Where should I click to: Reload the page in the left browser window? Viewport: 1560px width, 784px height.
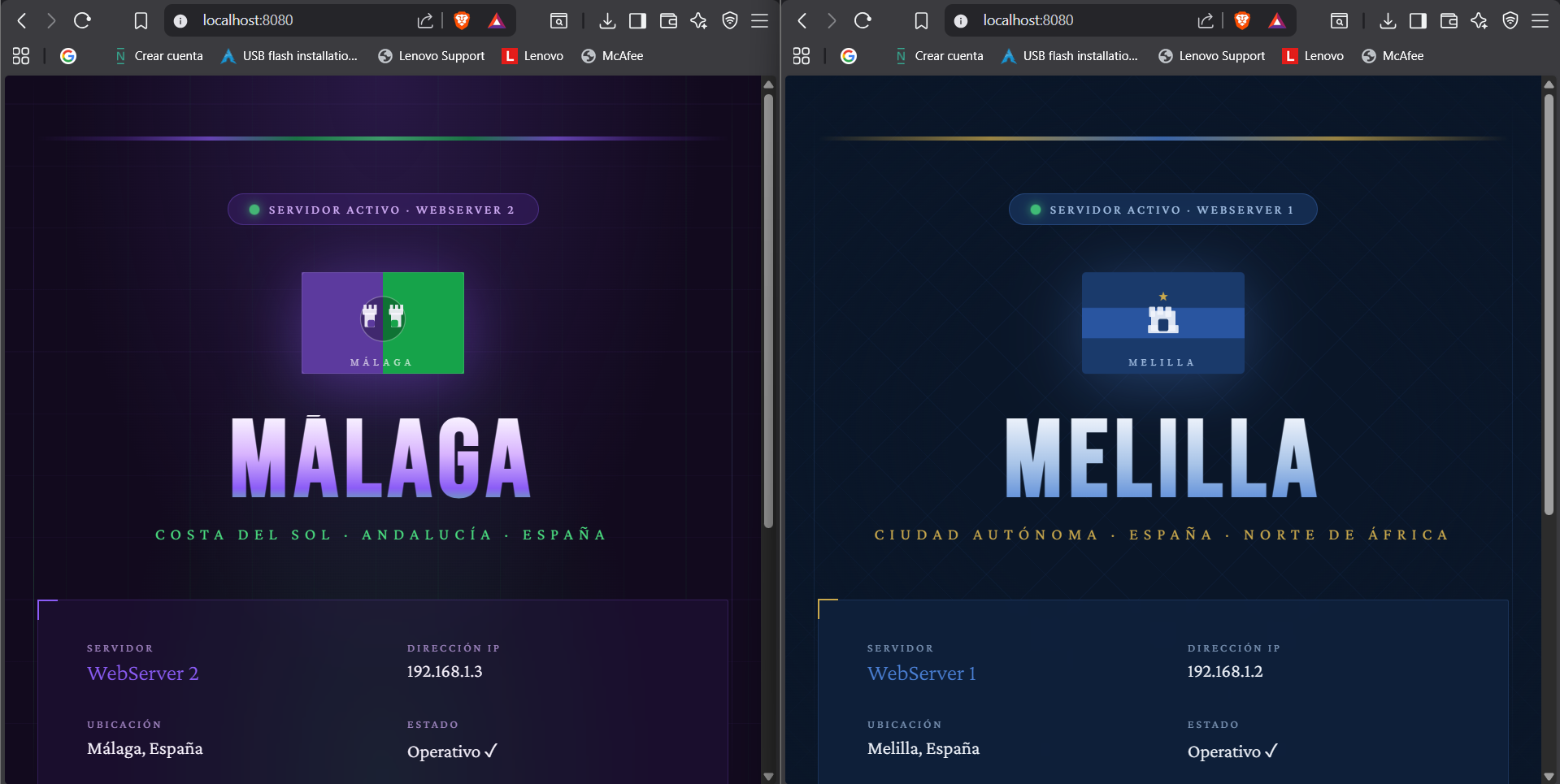pyautogui.click(x=82, y=21)
